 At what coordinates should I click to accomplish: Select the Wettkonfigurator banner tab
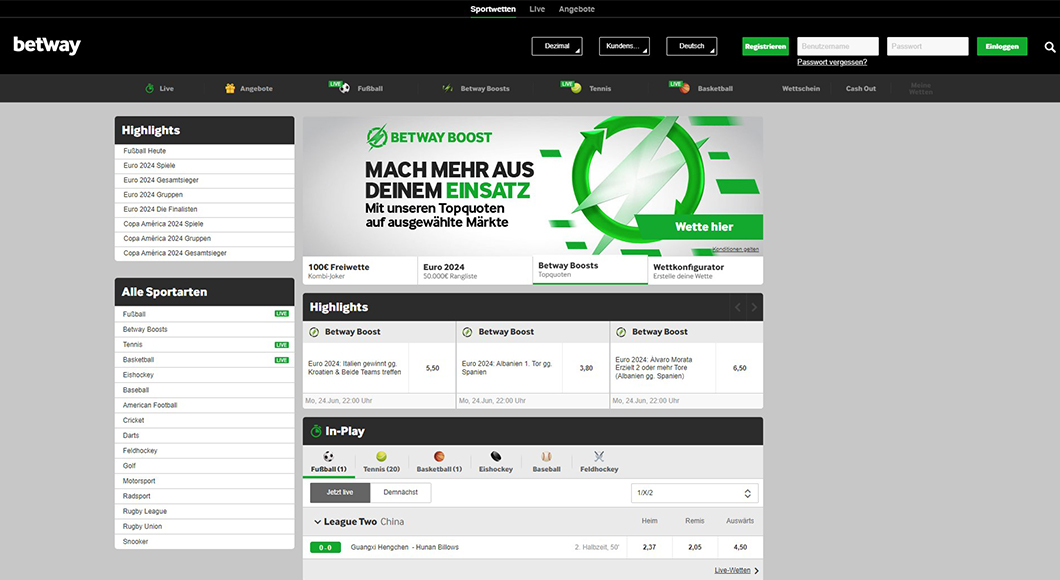(706, 270)
